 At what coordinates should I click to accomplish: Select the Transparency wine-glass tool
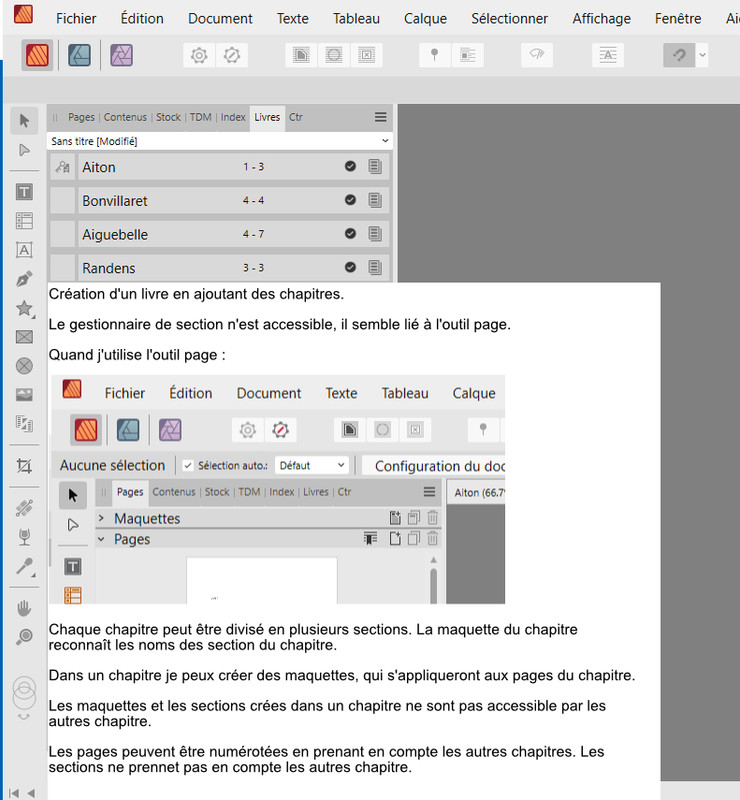click(x=24, y=537)
